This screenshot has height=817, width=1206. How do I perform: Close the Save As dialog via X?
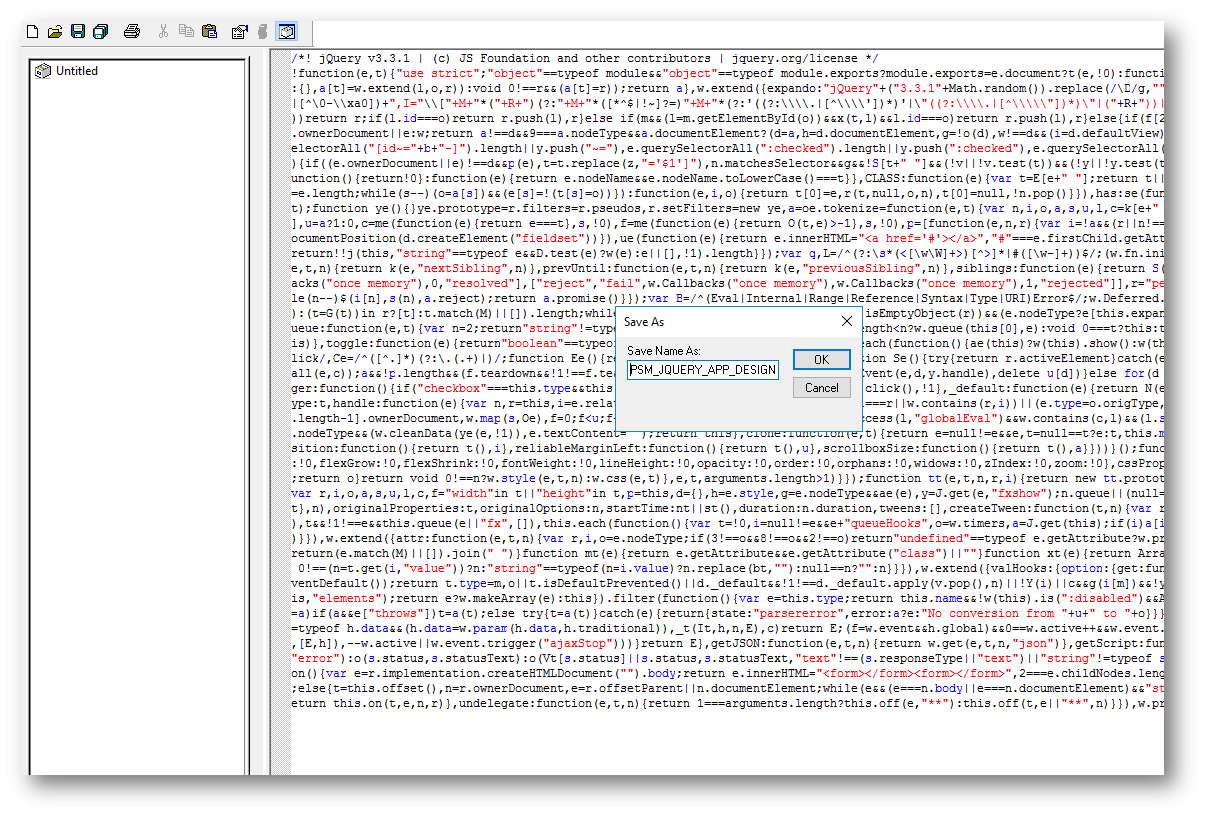click(847, 322)
